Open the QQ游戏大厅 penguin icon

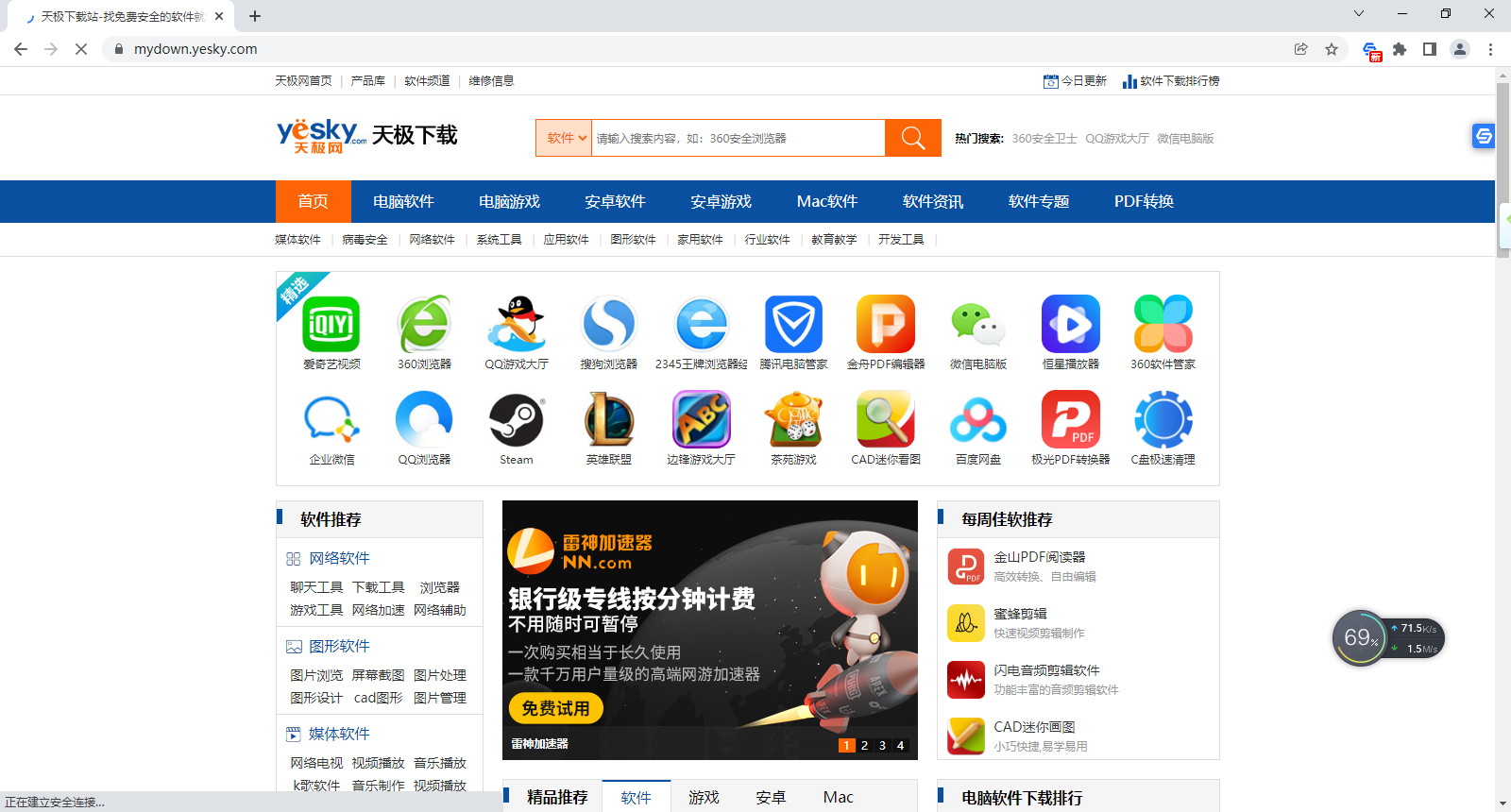516,324
